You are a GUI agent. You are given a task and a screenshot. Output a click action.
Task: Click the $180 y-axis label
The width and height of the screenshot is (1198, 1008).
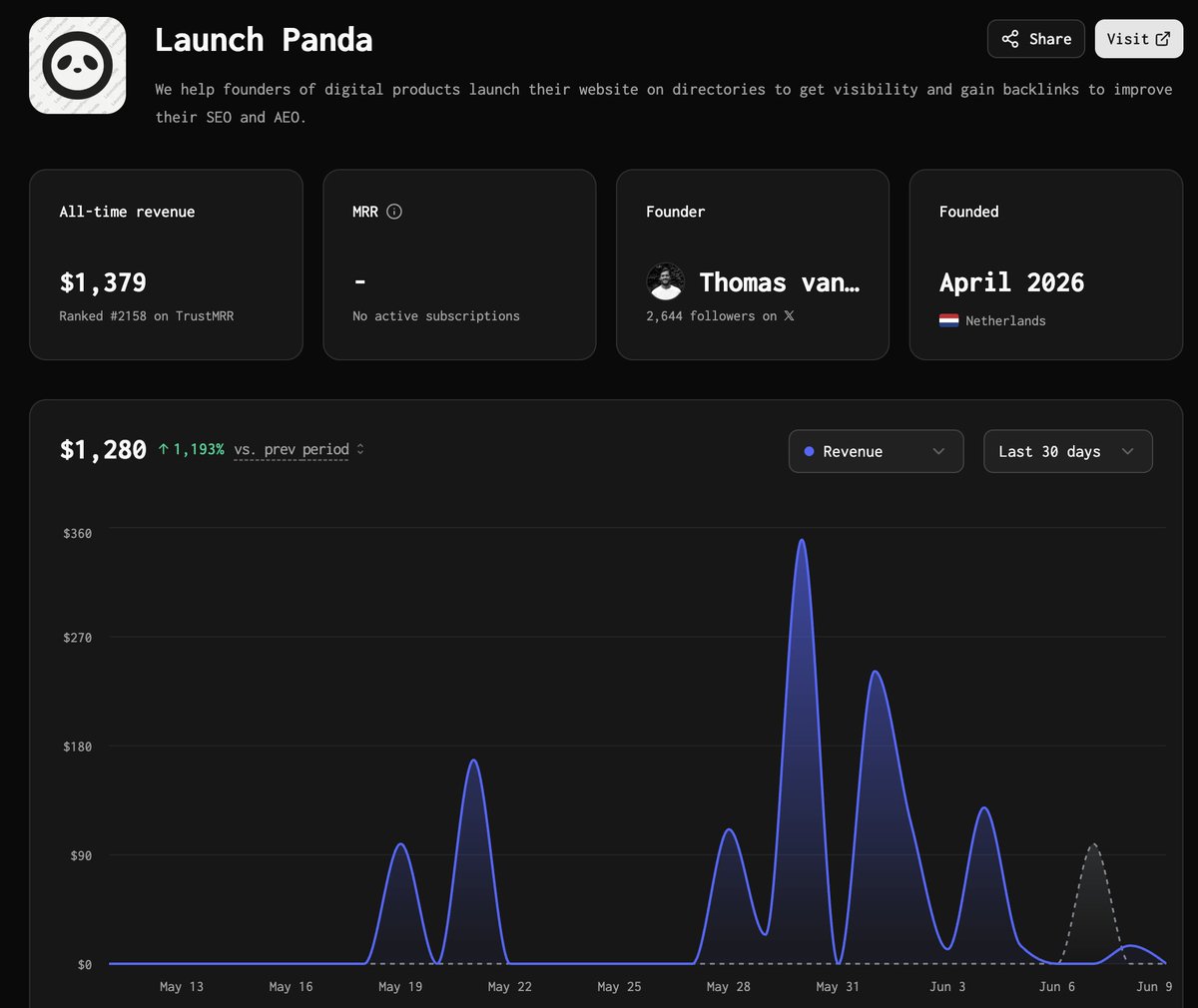click(77, 747)
